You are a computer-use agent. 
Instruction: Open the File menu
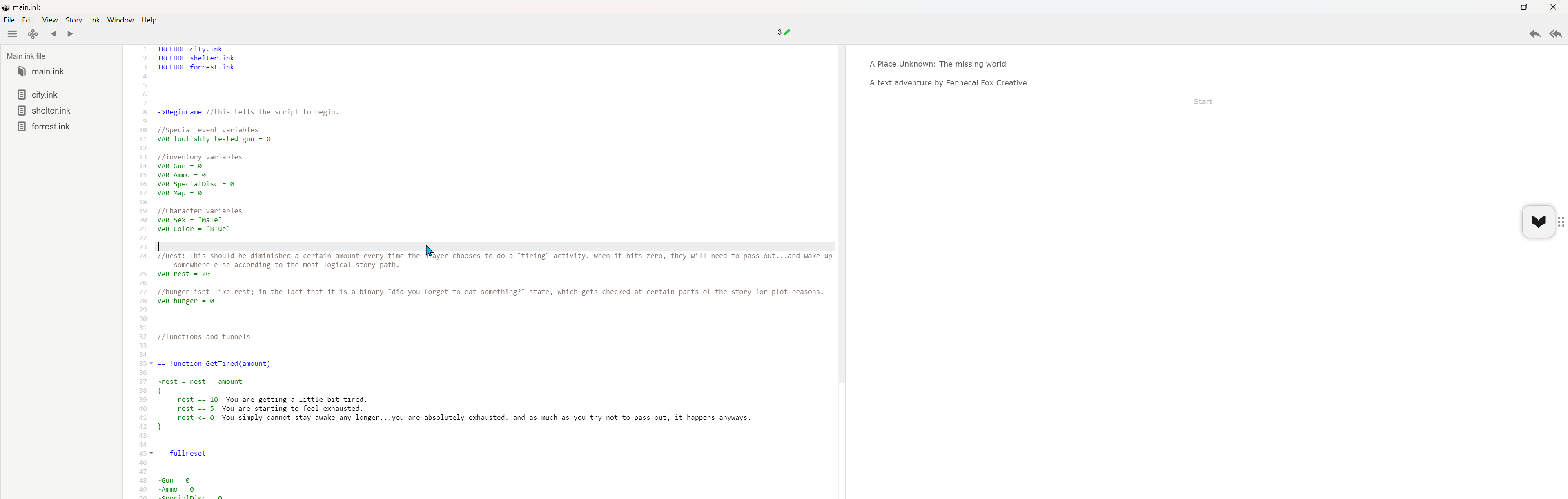(x=9, y=20)
